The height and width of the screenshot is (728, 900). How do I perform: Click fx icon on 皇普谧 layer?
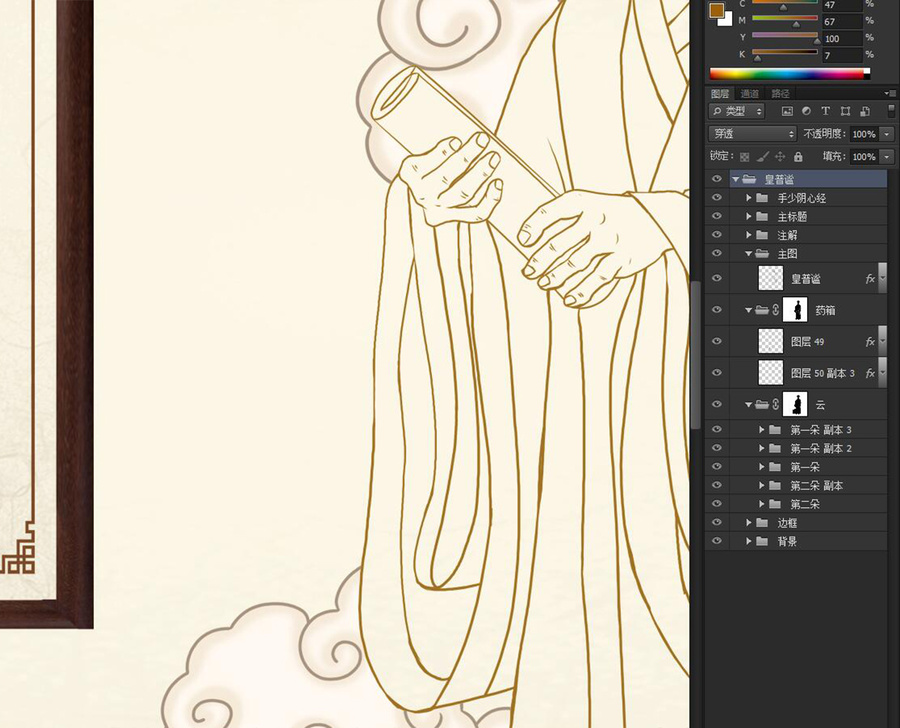(870, 278)
